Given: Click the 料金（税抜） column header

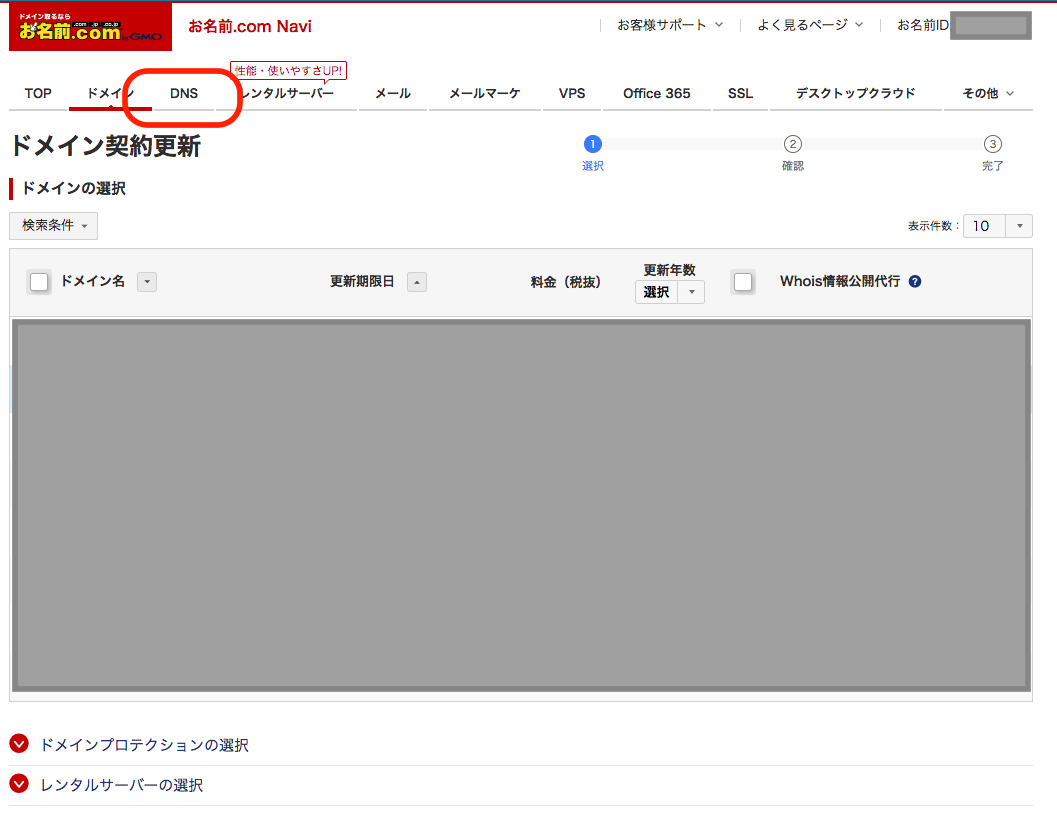Looking at the screenshot, I should pyautogui.click(x=565, y=282).
